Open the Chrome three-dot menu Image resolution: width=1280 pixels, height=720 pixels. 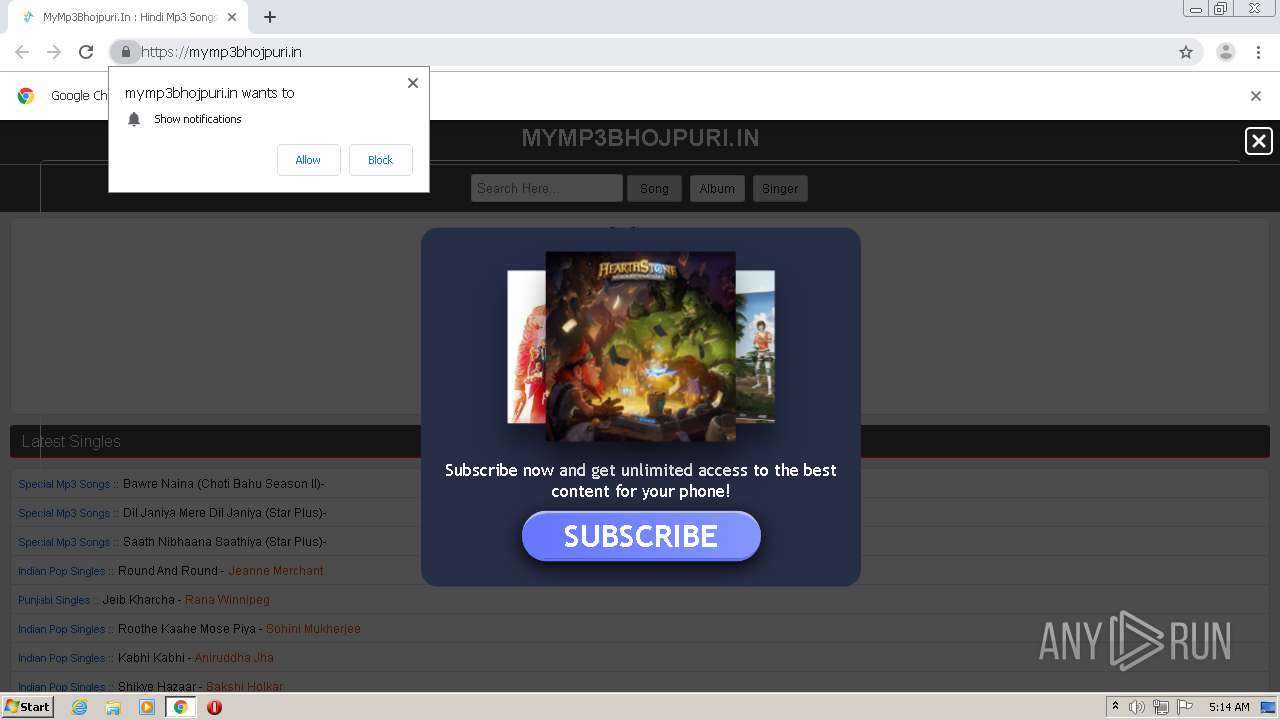click(1258, 52)
